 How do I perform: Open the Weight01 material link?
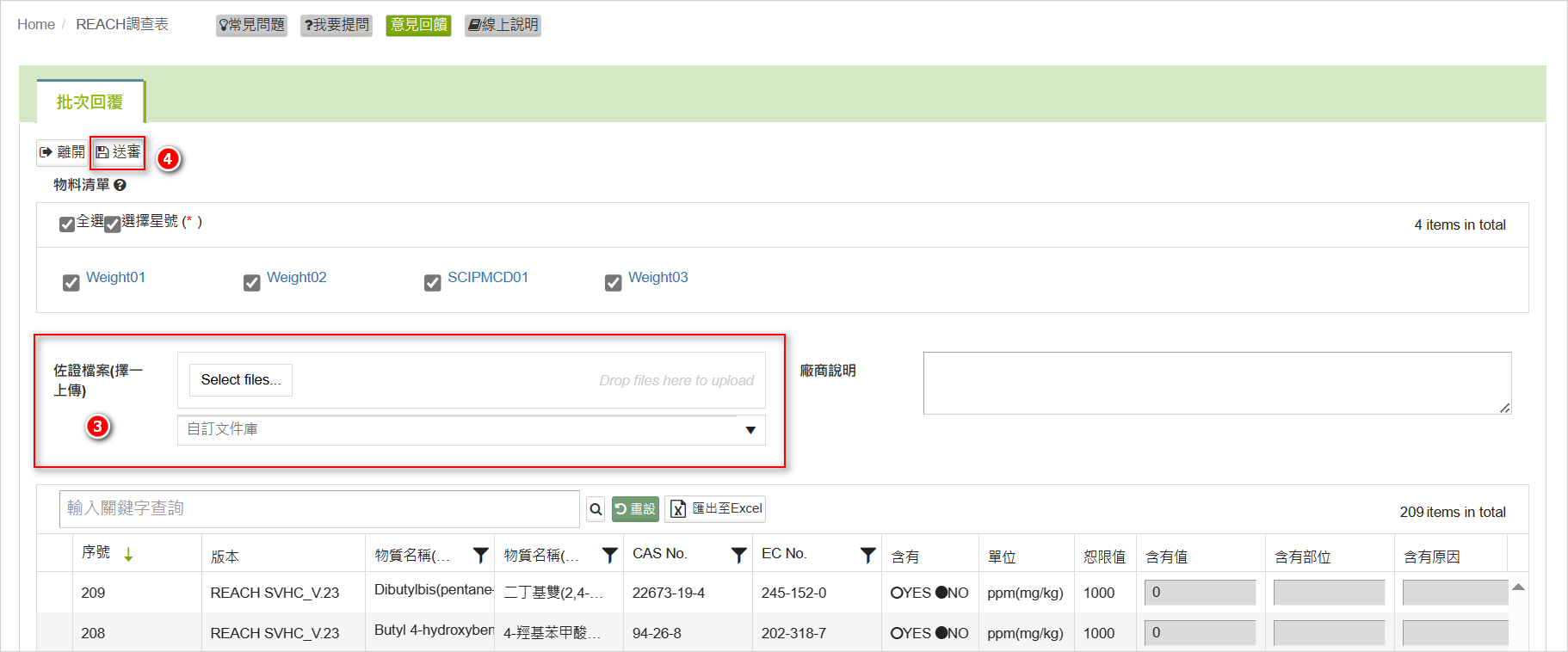tap(116, 278)
